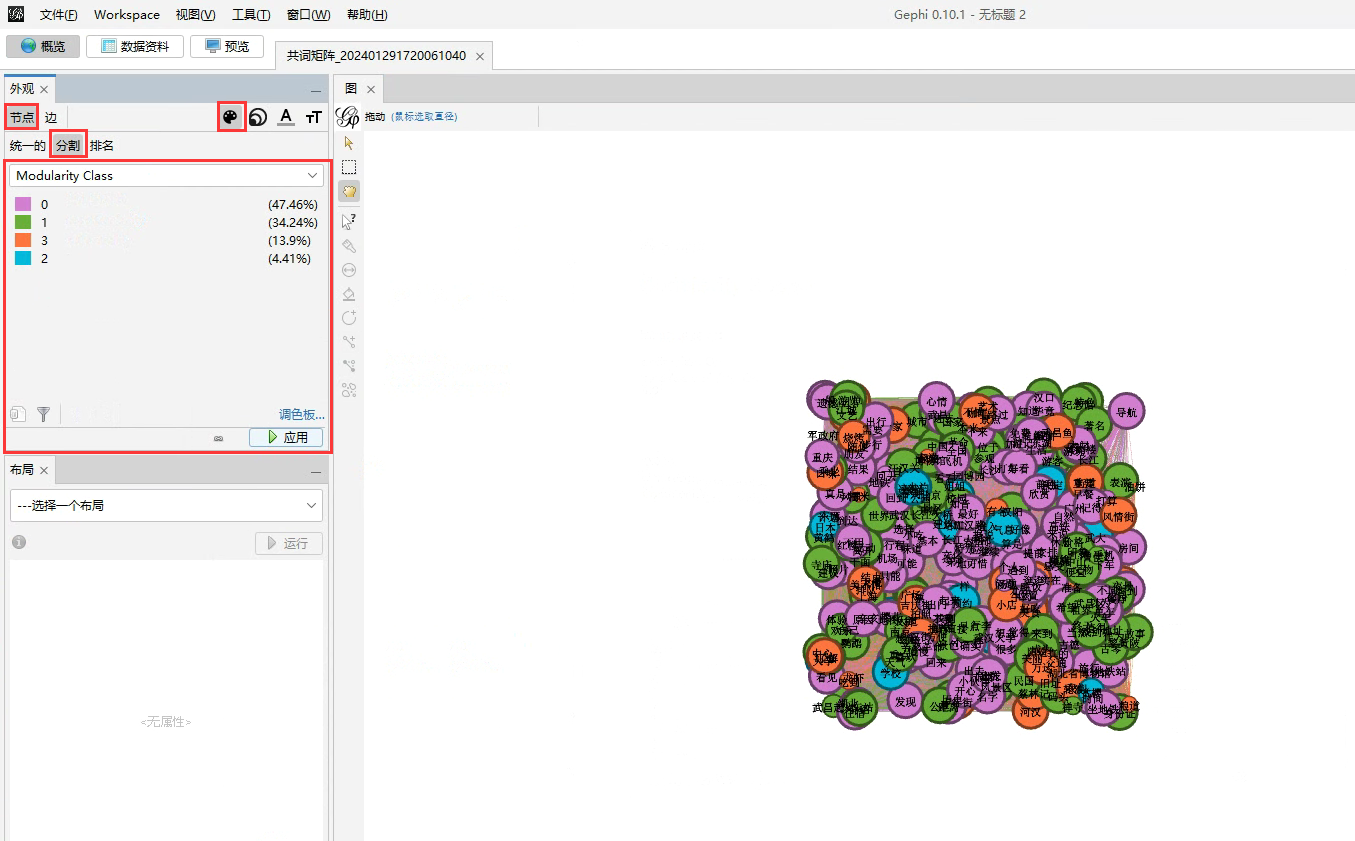Switch to the 概览 overview perspective
The height and width of the screenshot is (841, 1355).
tap(43, 46)
